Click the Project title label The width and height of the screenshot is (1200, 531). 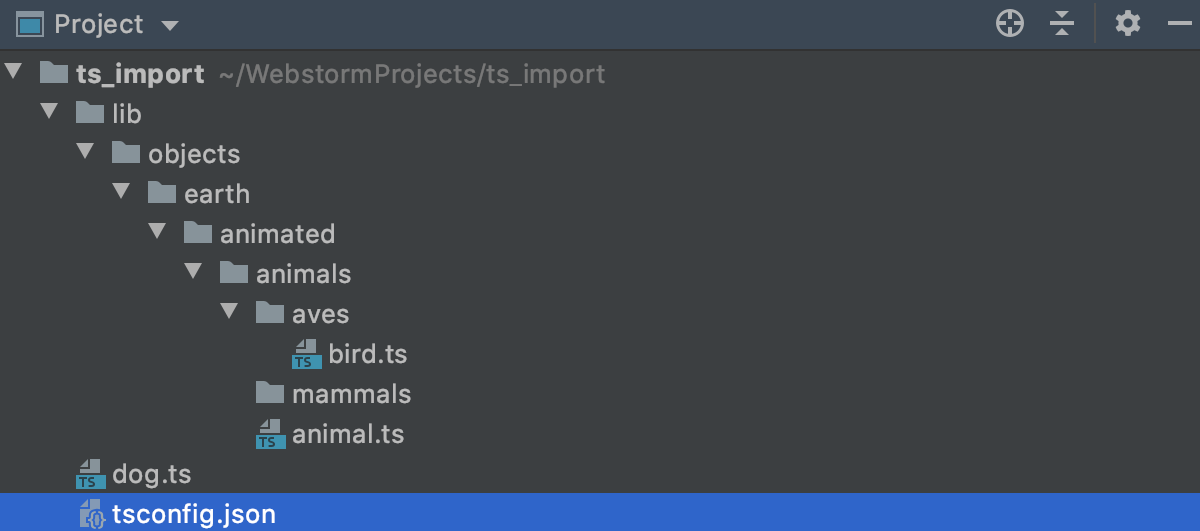point(98,24)
